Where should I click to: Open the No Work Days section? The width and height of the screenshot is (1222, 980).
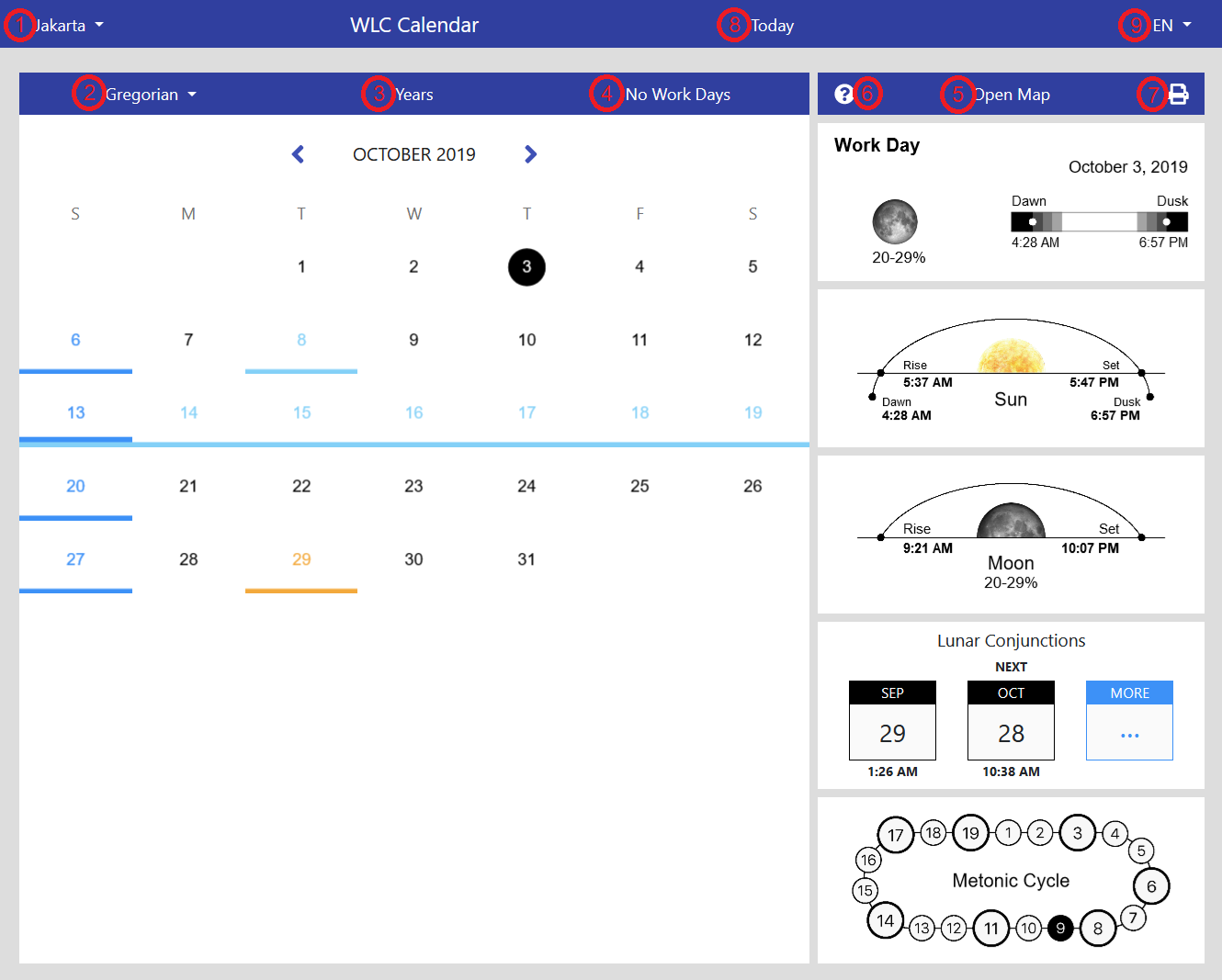coord(677,94)
